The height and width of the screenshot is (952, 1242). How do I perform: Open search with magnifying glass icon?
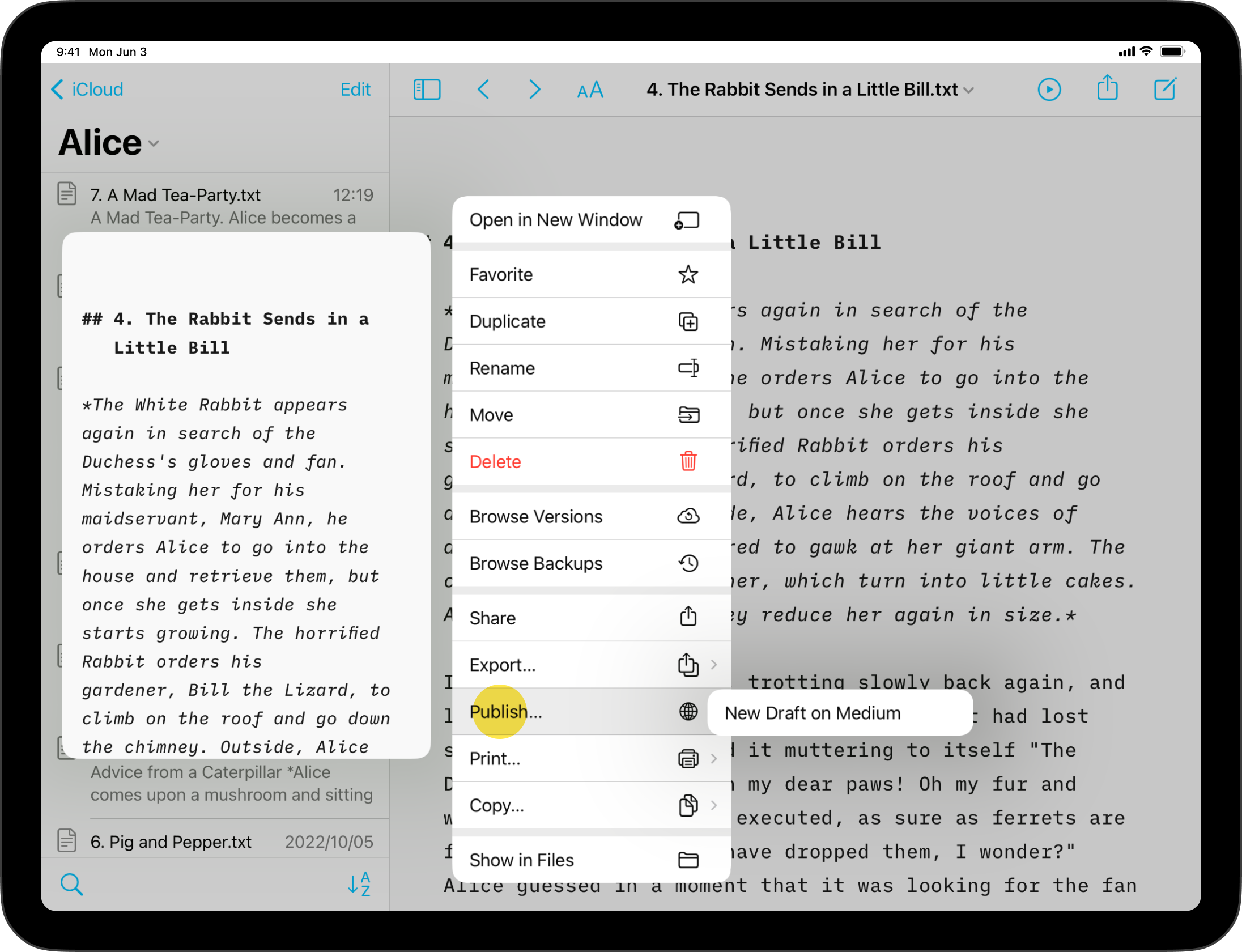pyautogui.click(x=71, y=884)
